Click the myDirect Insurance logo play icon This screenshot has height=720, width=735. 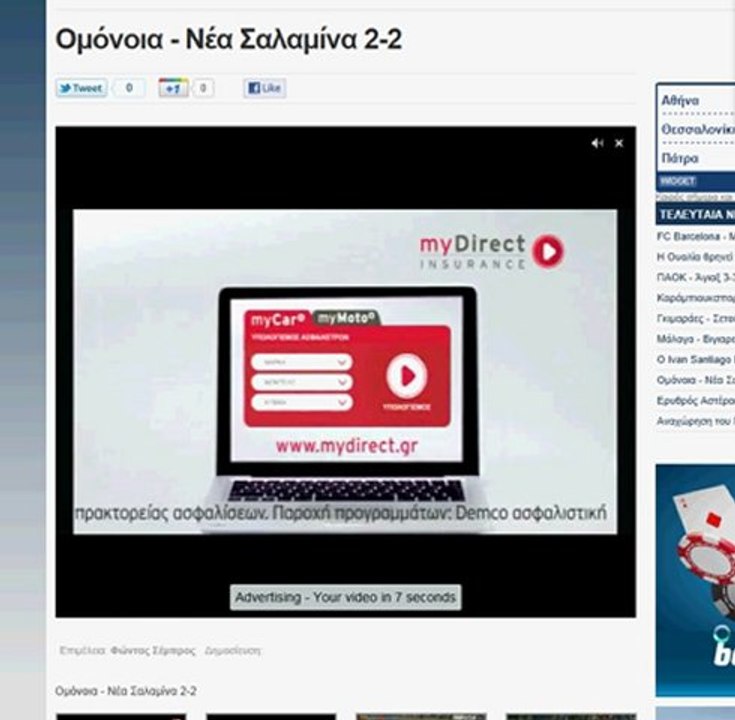[548, 251]
